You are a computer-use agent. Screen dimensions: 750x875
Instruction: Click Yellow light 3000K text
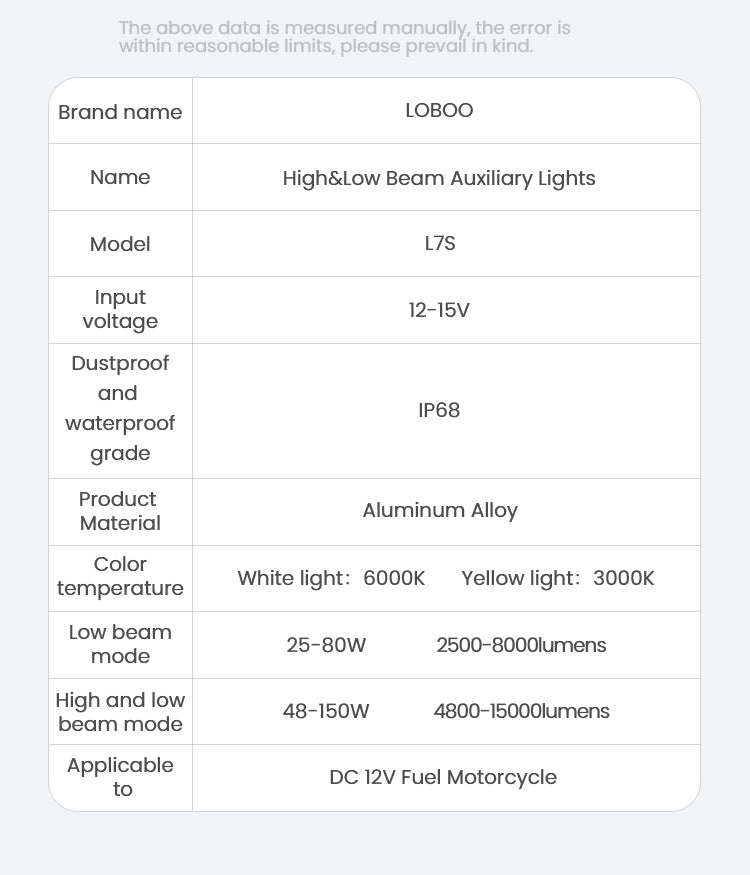point(557,578)
